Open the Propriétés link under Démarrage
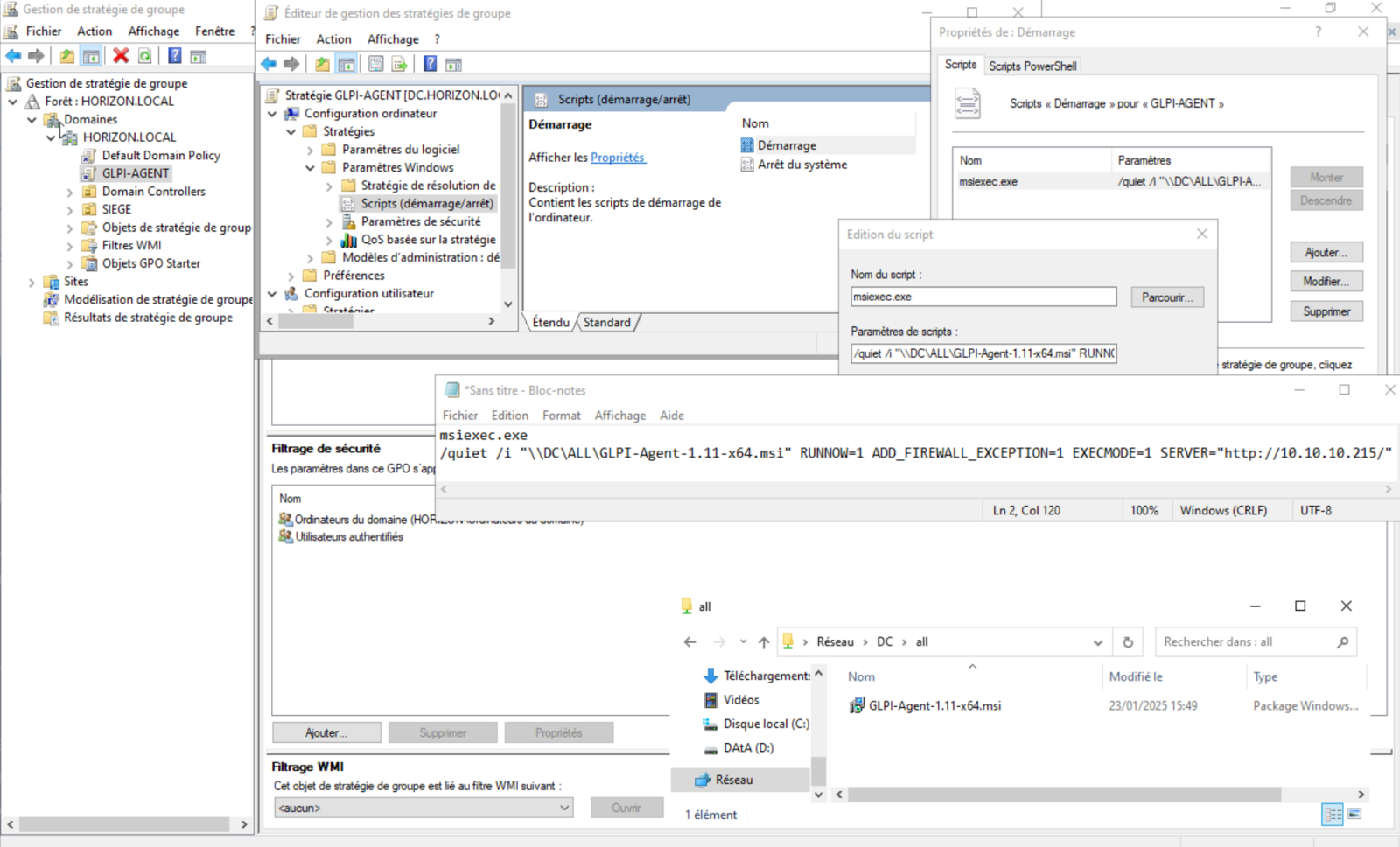Image resolution: width=1400 pixels, height=847 pixels. click(x=618, y=157)
